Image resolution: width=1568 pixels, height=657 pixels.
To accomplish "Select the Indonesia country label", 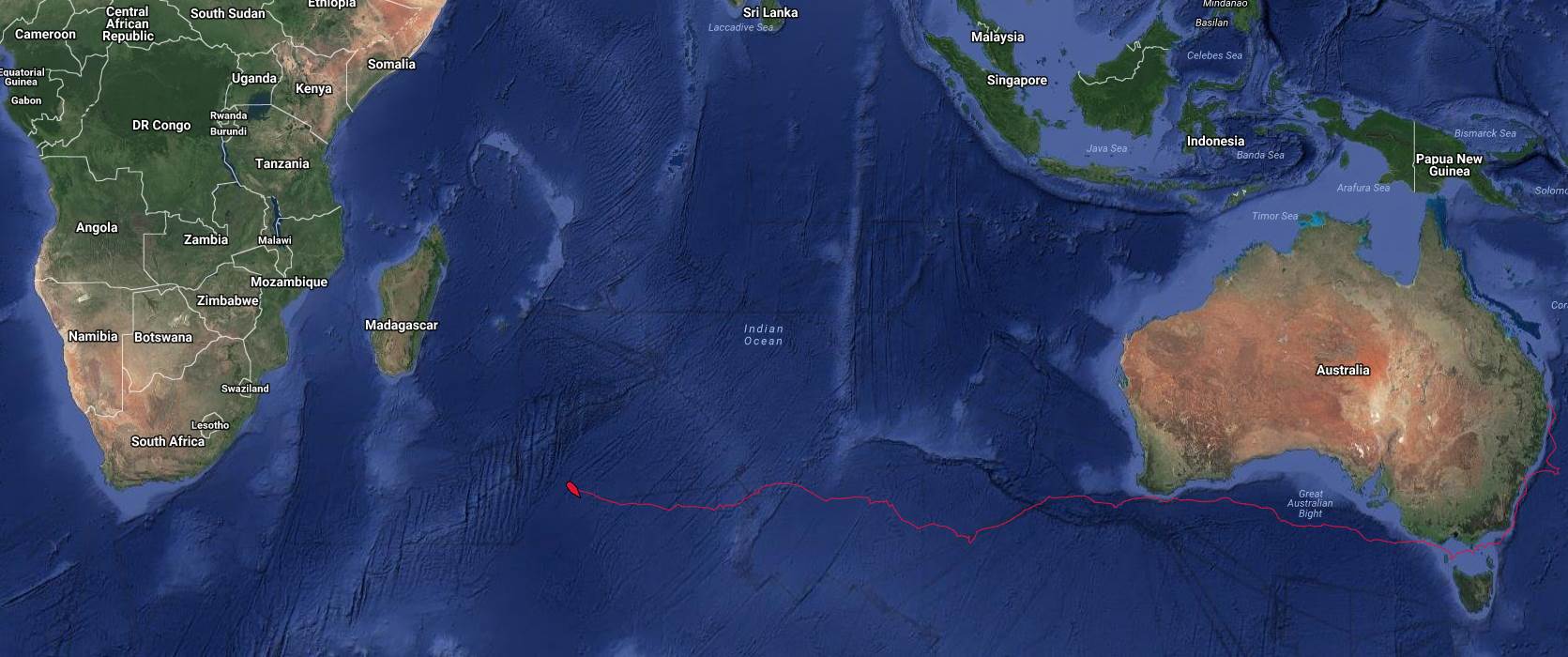I will [x=1215, y=142].
